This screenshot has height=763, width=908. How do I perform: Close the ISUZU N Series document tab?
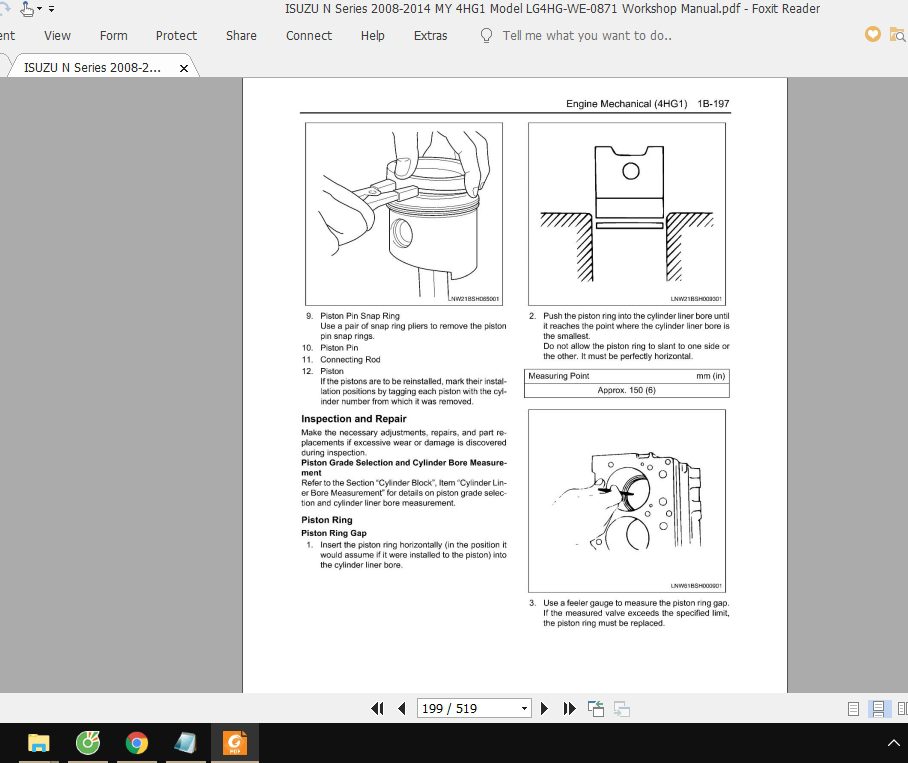[x=184, y=68]
